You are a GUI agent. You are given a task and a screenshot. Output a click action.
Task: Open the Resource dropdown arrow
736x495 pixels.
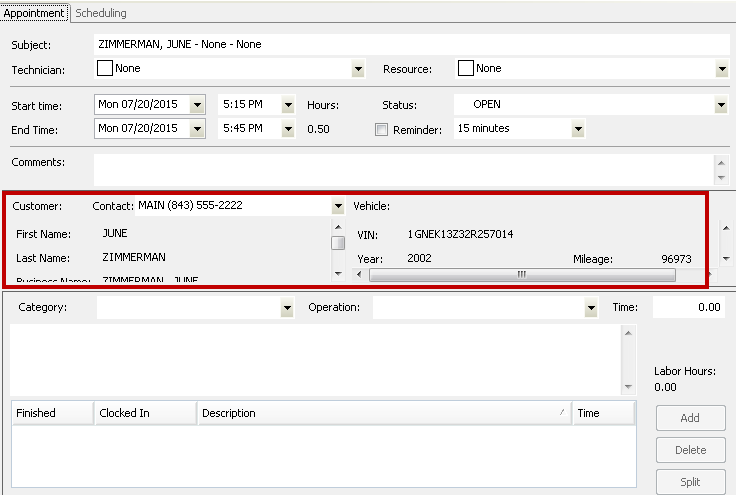click(722, 69)
